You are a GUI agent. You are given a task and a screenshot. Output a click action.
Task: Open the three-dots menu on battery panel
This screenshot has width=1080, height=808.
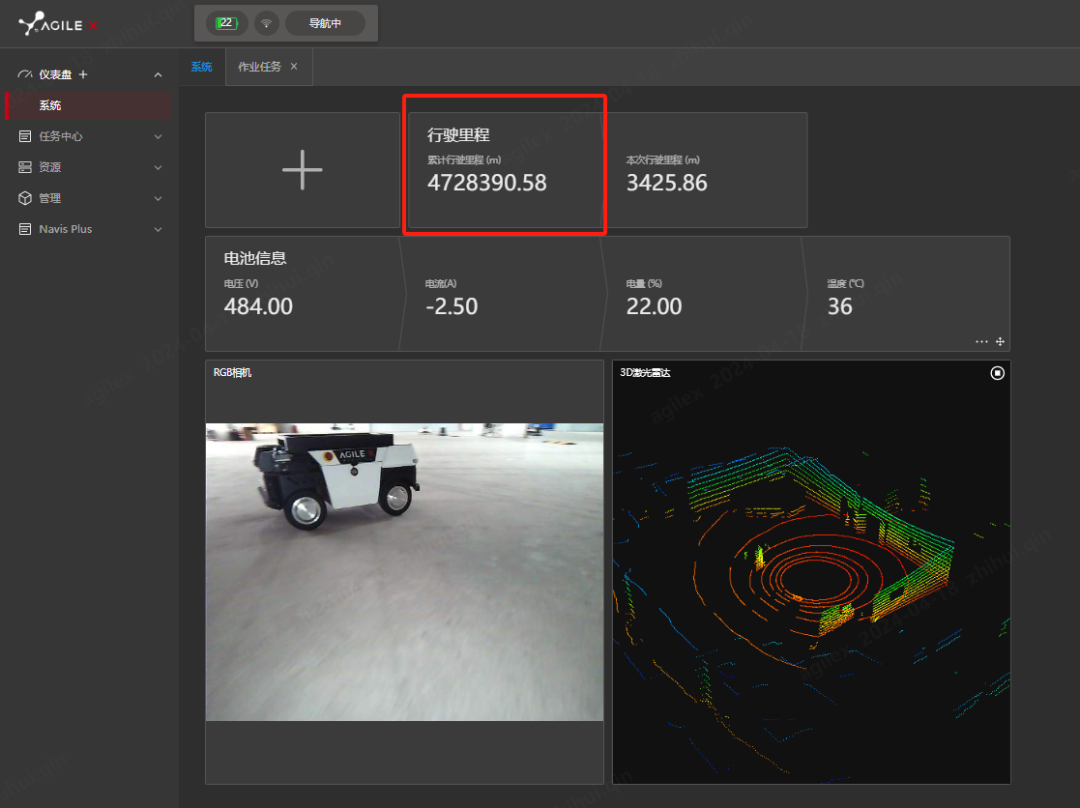tap(981, 341)
